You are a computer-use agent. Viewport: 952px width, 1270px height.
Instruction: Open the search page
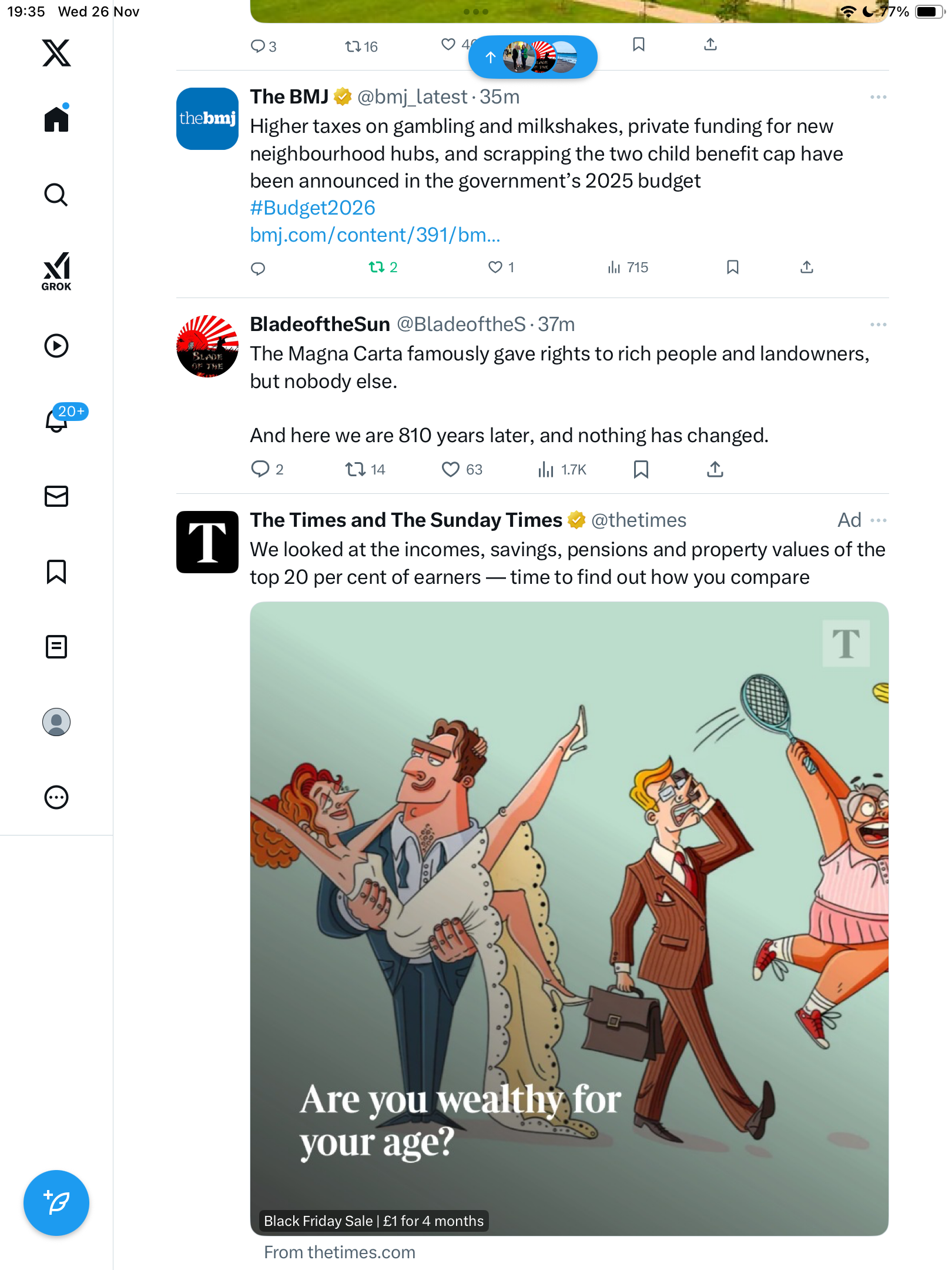[56, 195]
